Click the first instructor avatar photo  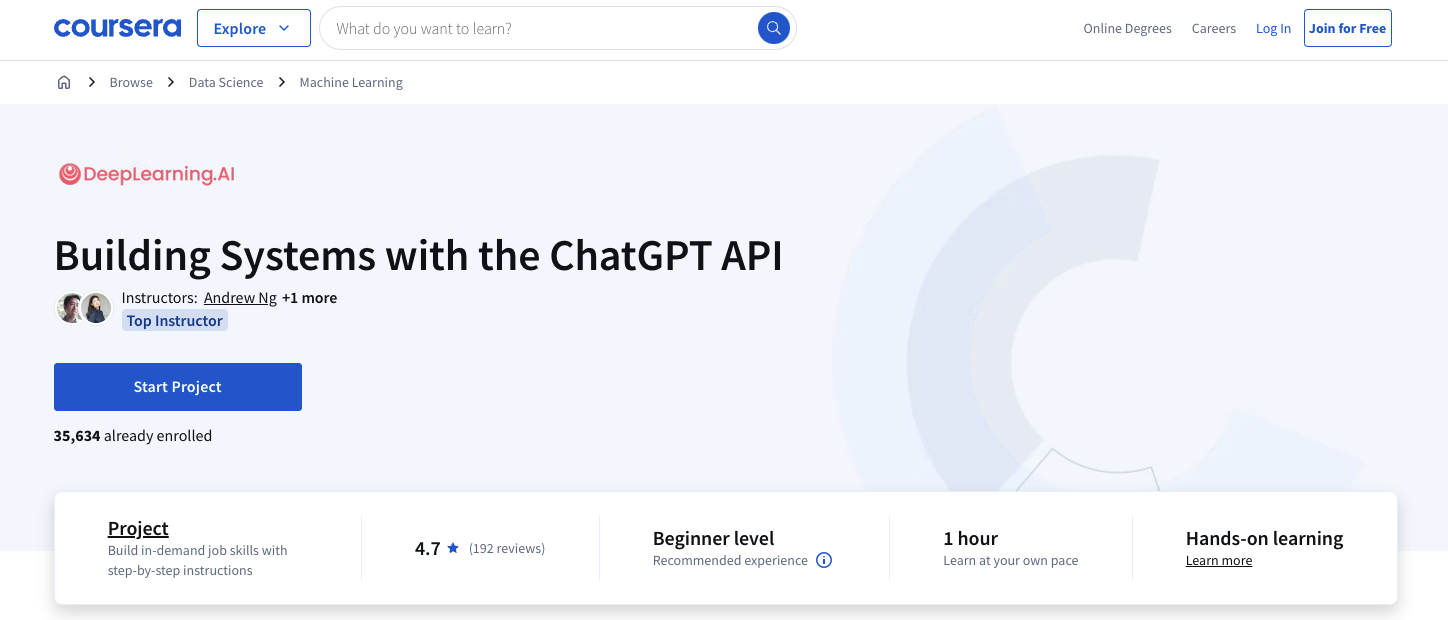pyautogui.click(x=71, y=308)
